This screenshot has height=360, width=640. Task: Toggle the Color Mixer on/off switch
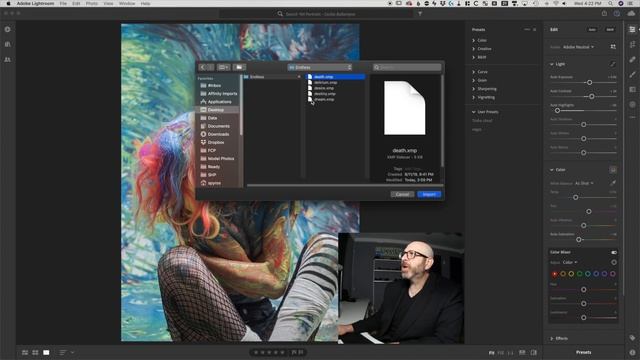613,252
